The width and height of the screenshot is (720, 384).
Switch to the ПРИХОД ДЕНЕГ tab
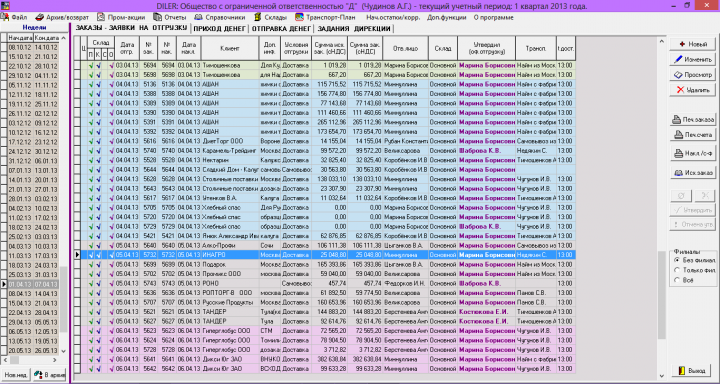[x=219, y=28]
